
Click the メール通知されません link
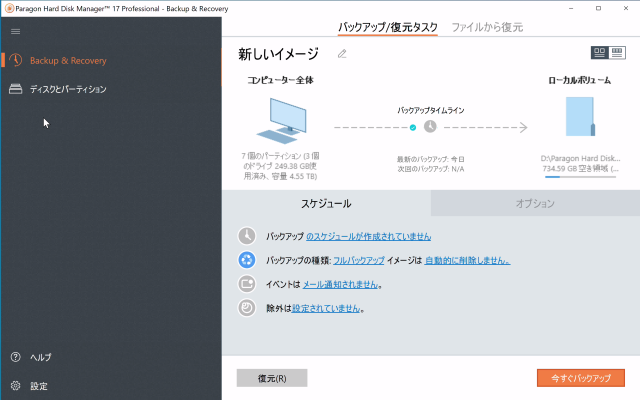point(340,284)
